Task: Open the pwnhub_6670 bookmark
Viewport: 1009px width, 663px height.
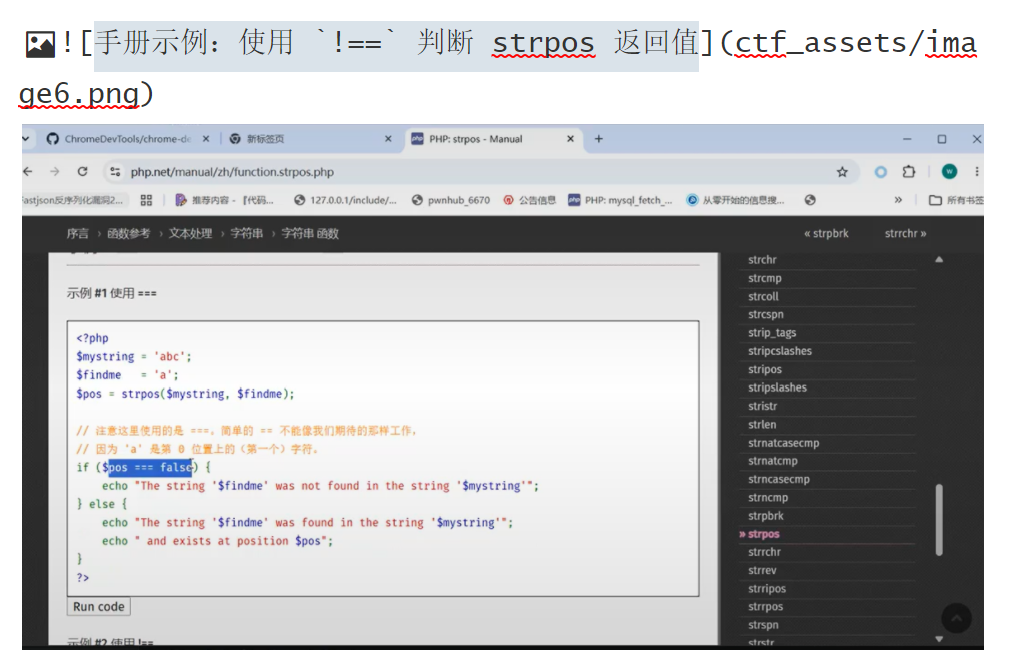Action: 451,200
